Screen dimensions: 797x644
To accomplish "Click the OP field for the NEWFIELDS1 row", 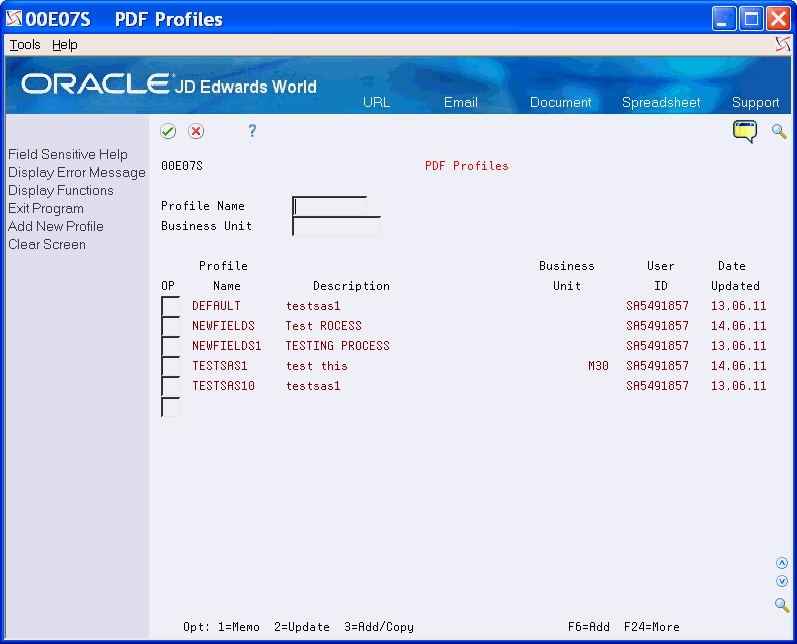I will coord(170,346).
